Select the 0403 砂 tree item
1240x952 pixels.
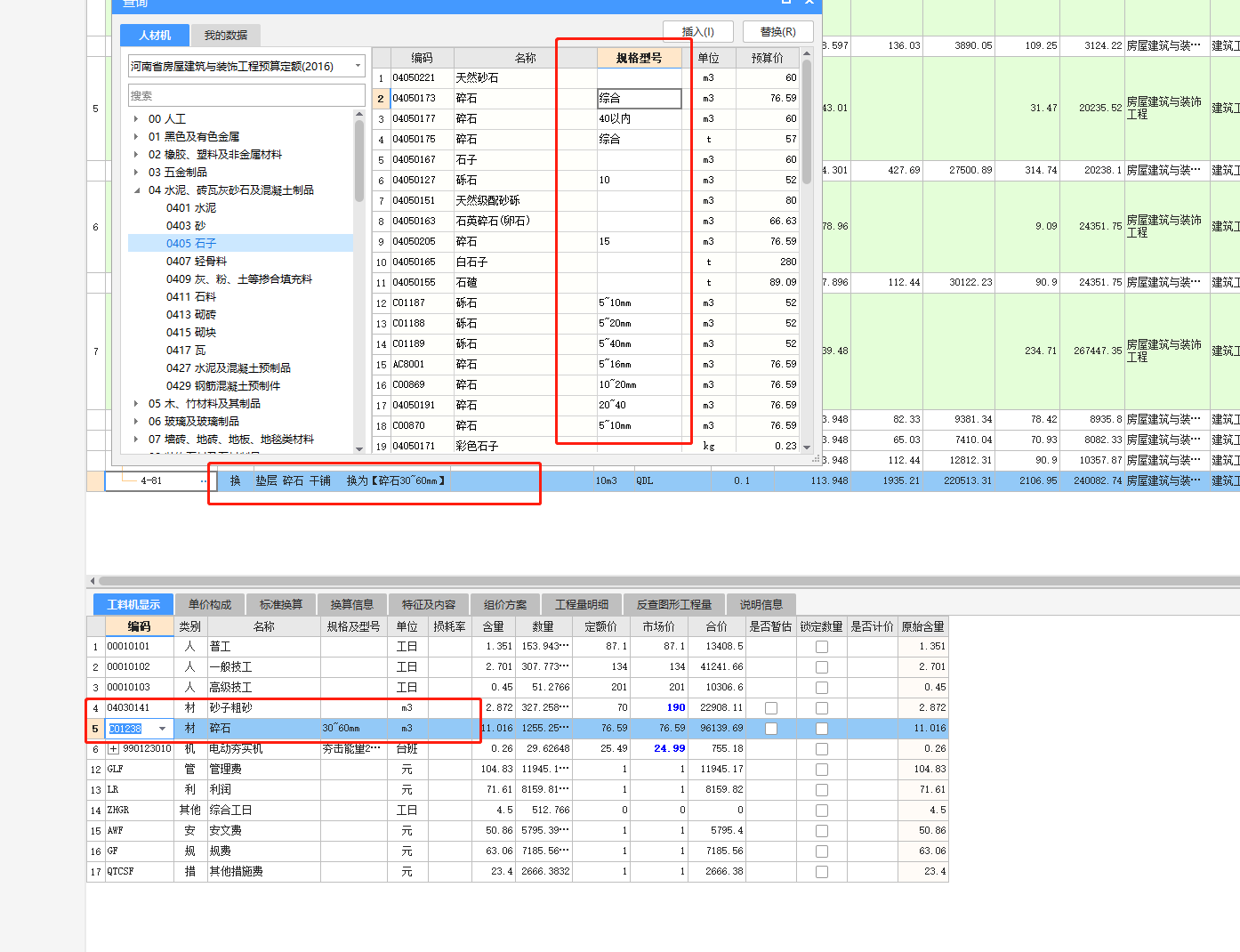click(186, 226)
